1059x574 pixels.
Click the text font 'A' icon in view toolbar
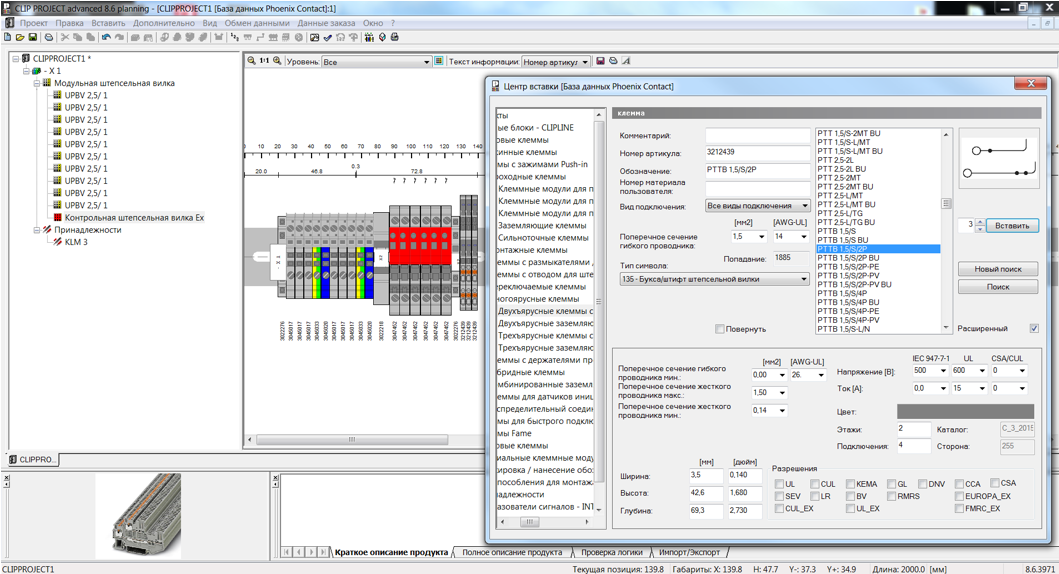tap(626, 61)
